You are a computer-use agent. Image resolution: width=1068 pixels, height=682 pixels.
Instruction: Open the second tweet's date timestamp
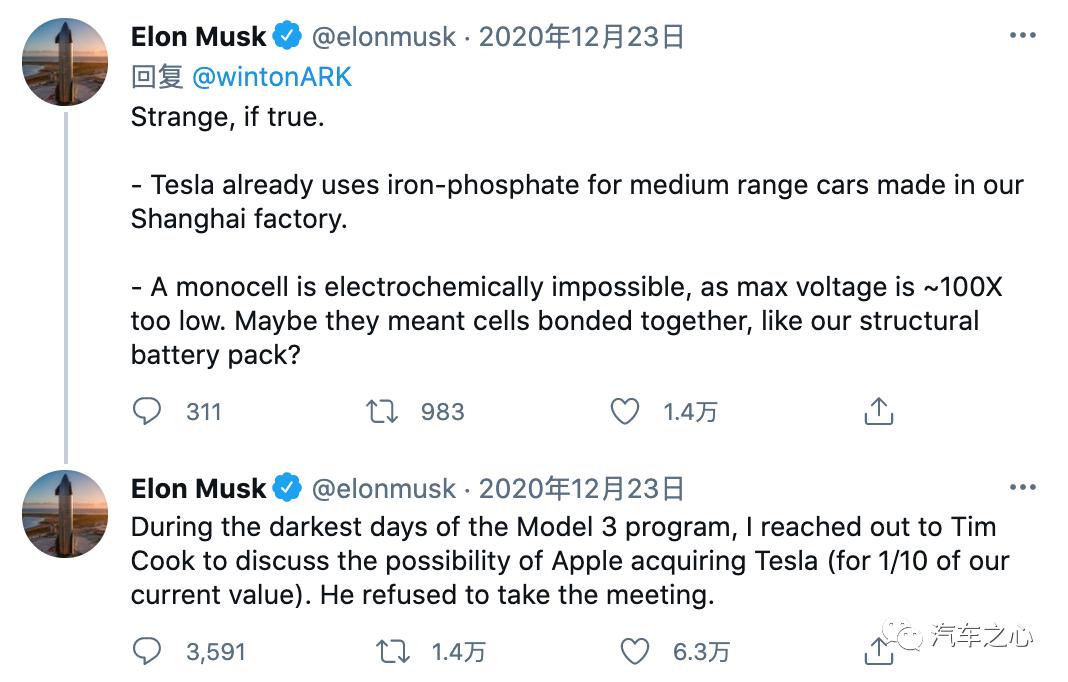click(581, 489)
